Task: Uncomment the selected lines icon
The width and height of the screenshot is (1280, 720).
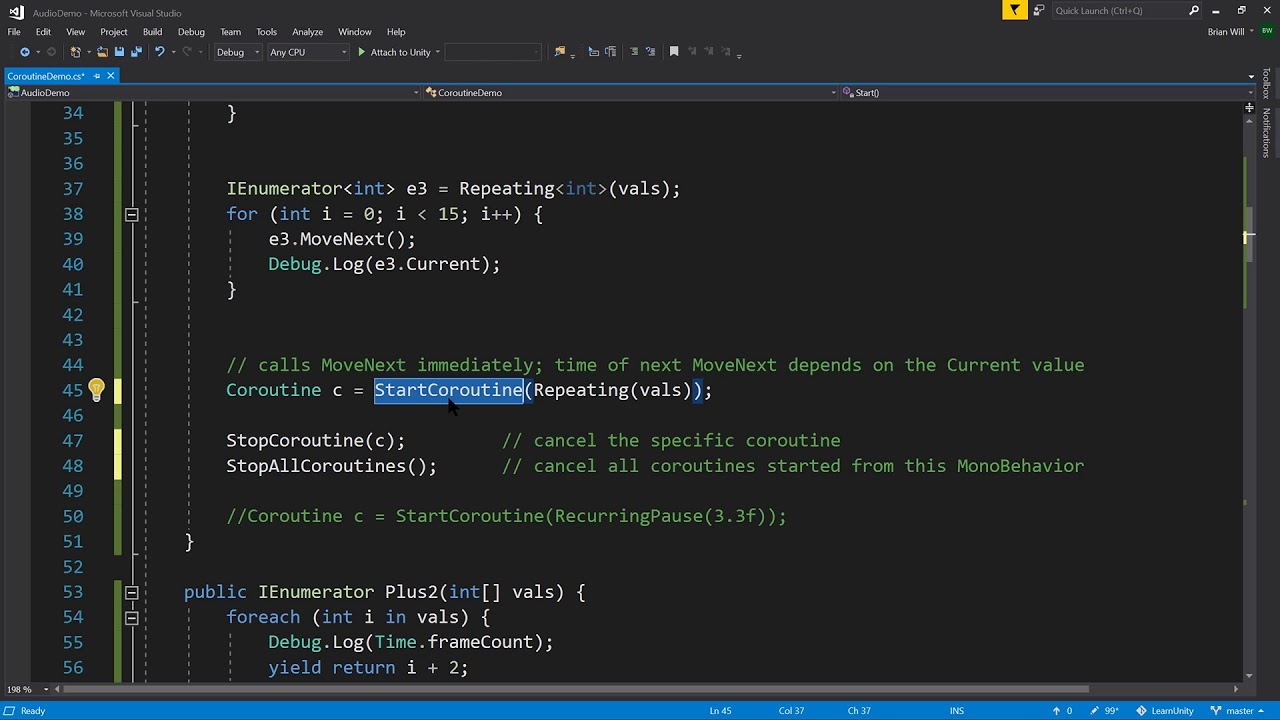Action: coord(651,52)
